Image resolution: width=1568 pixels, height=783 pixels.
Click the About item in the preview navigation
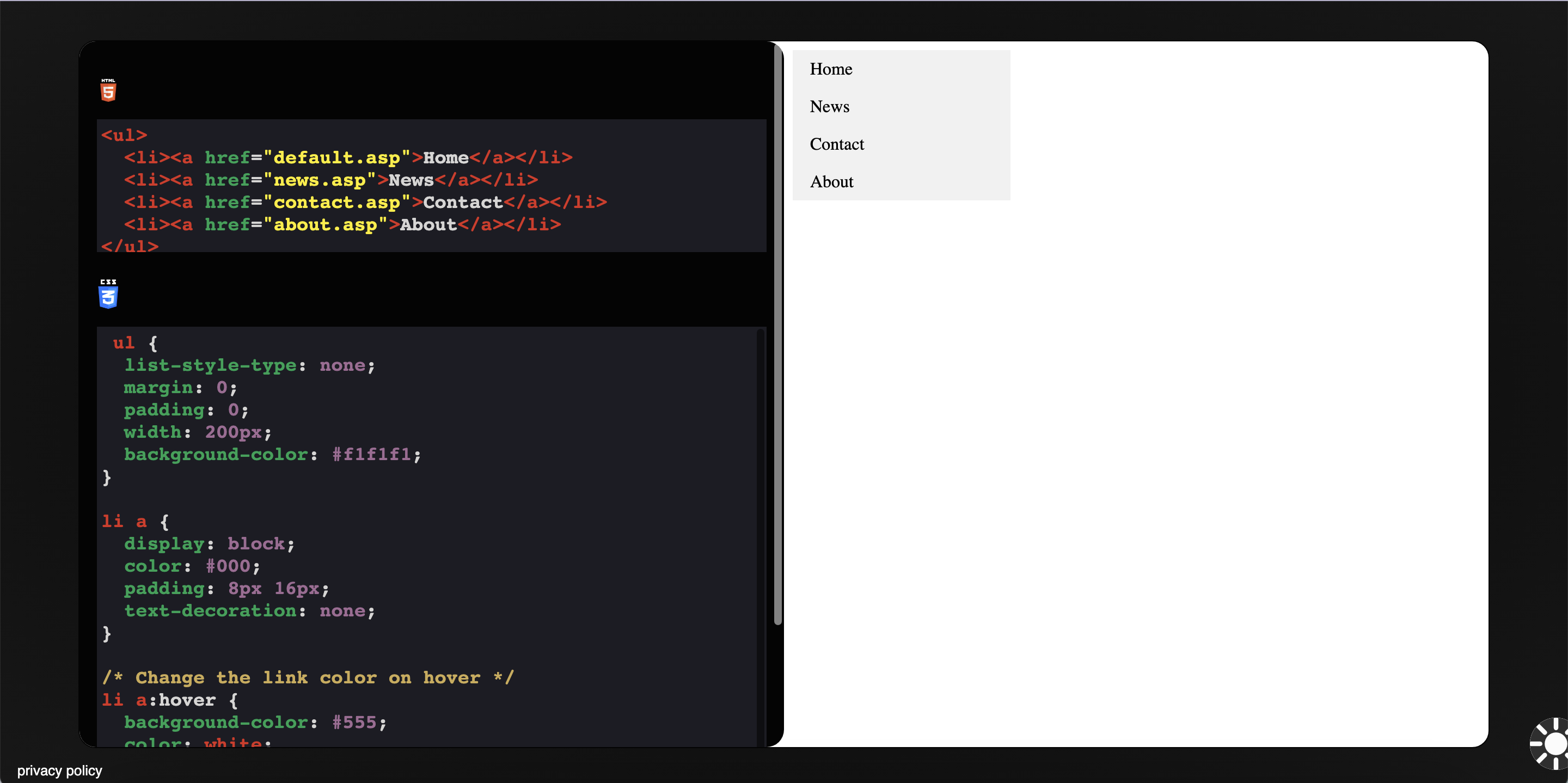click(x=831, y=182)
